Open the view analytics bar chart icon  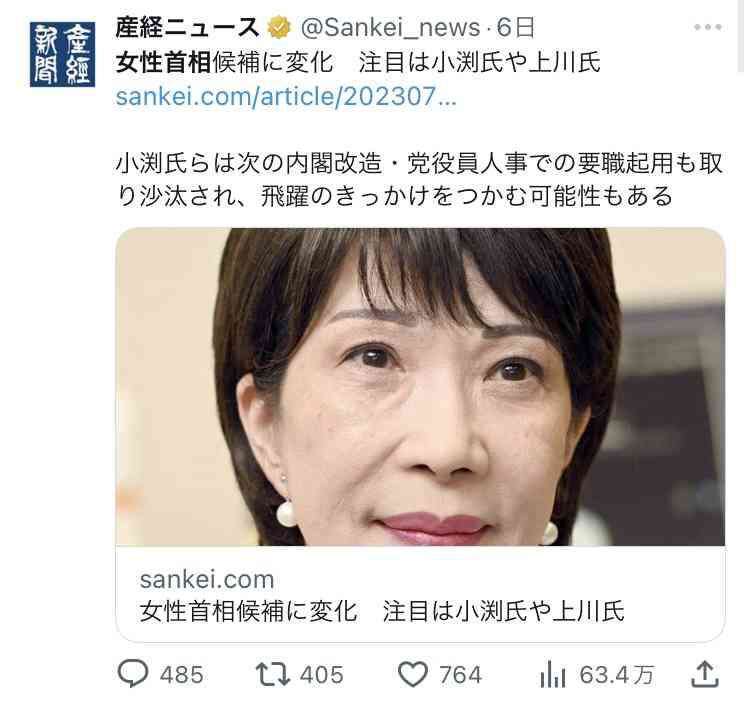coord(552,674)
